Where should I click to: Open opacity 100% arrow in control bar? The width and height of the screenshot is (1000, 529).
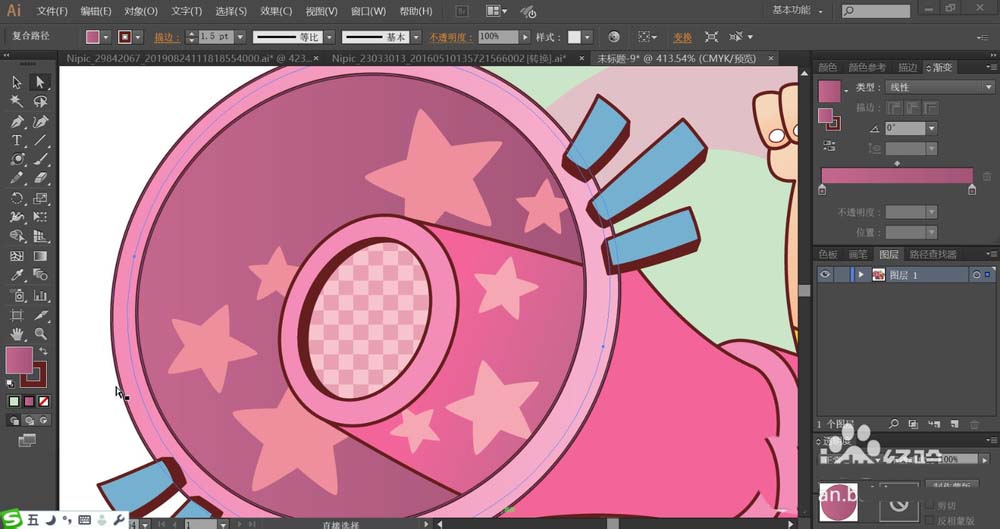[525, 37]
